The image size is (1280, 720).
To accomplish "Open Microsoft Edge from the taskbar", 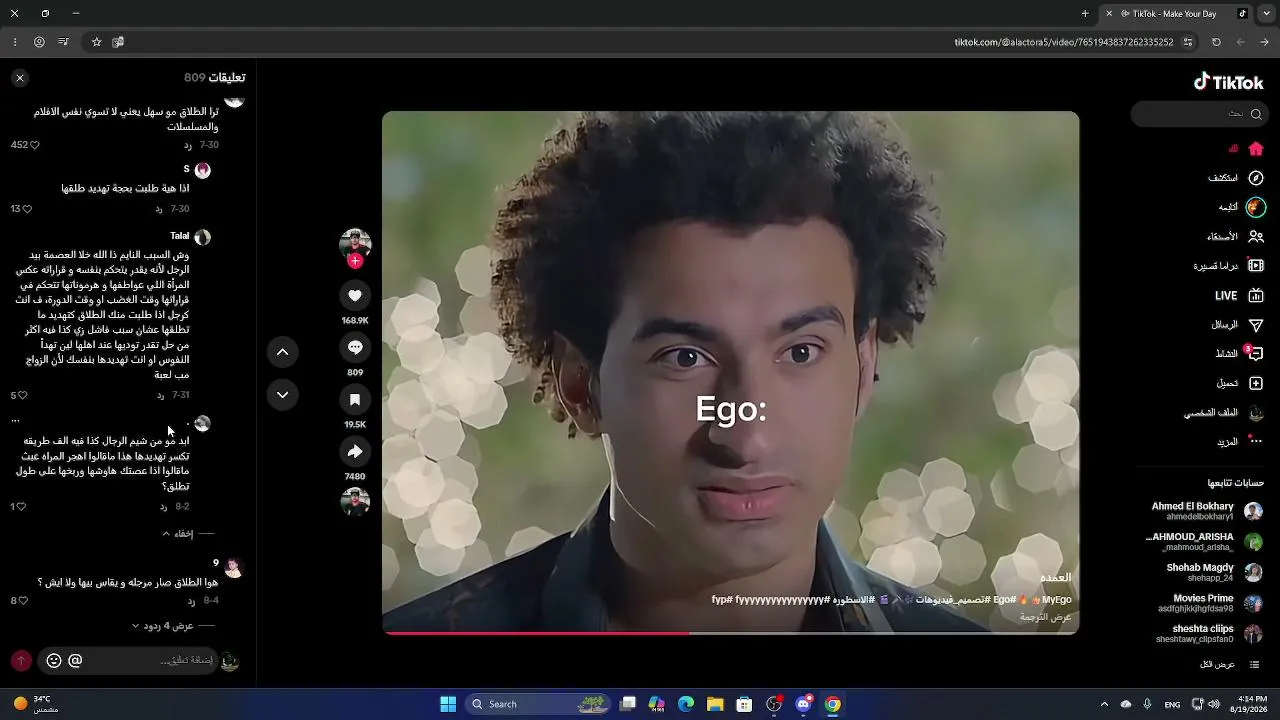I will coord(686,704).
